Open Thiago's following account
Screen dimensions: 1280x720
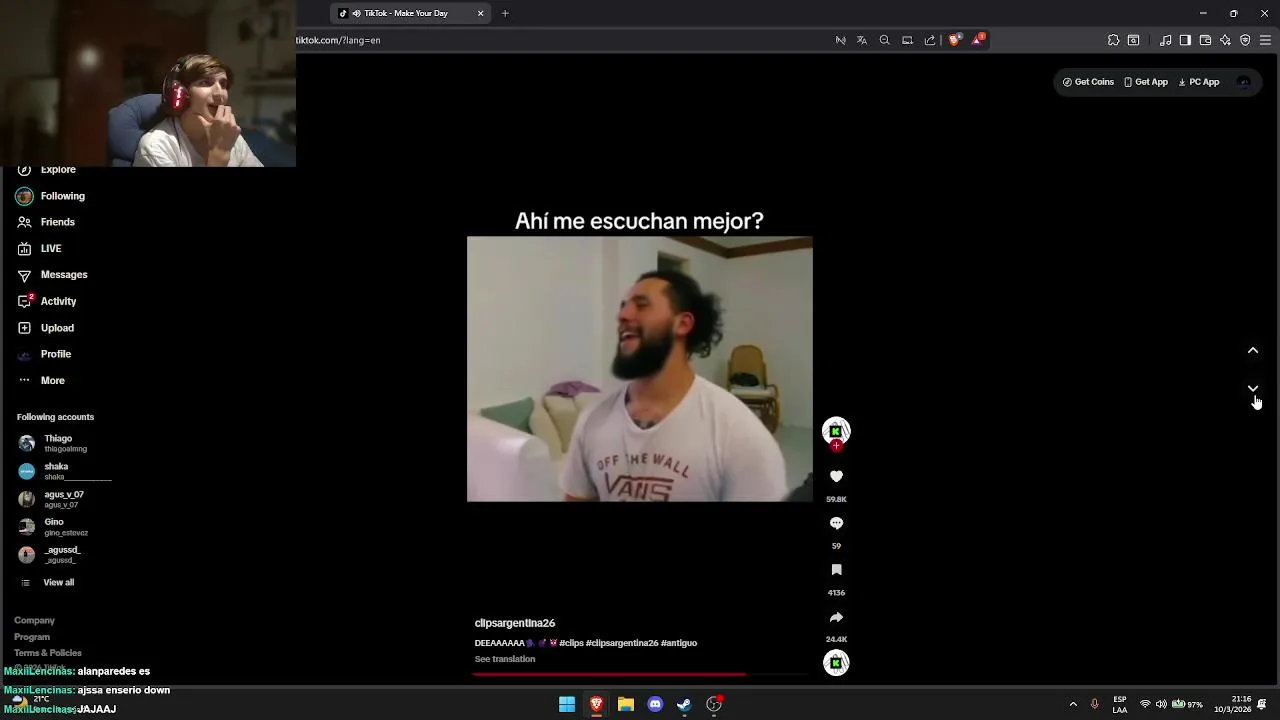point(52,443)
